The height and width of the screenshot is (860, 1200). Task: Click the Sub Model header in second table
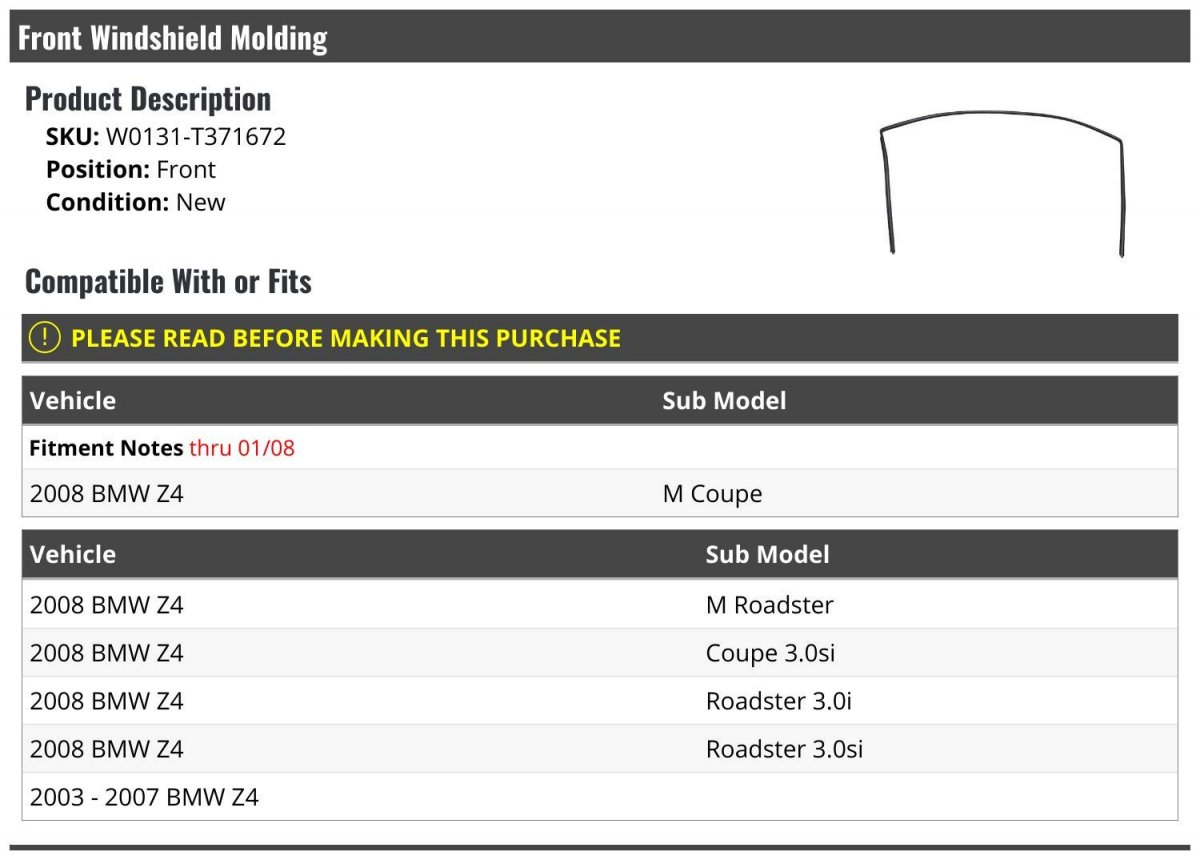pos(767,555)
